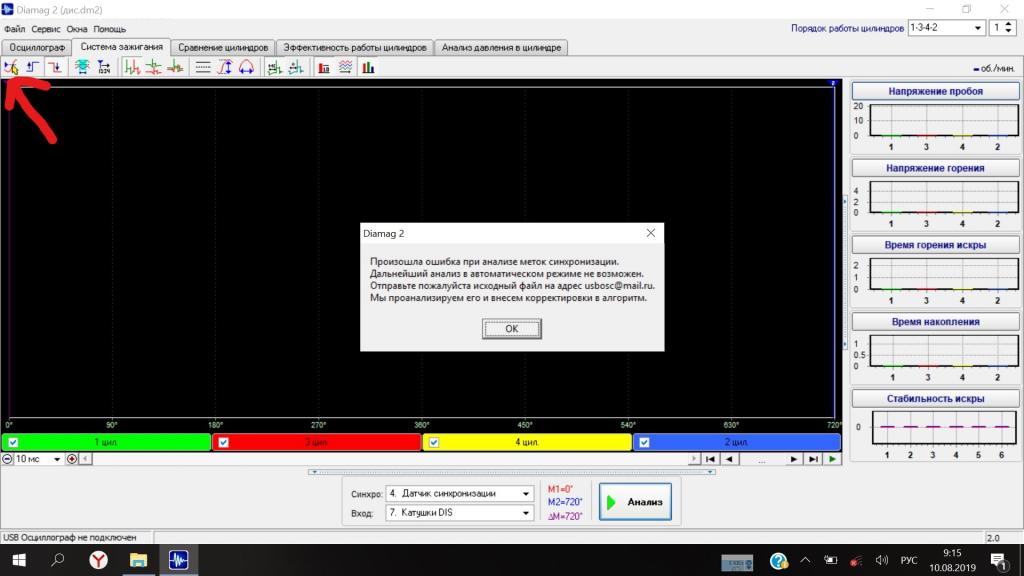Open the Эффективность работы цилиндров tab
1024x576 pixels.
click(355, 48)
